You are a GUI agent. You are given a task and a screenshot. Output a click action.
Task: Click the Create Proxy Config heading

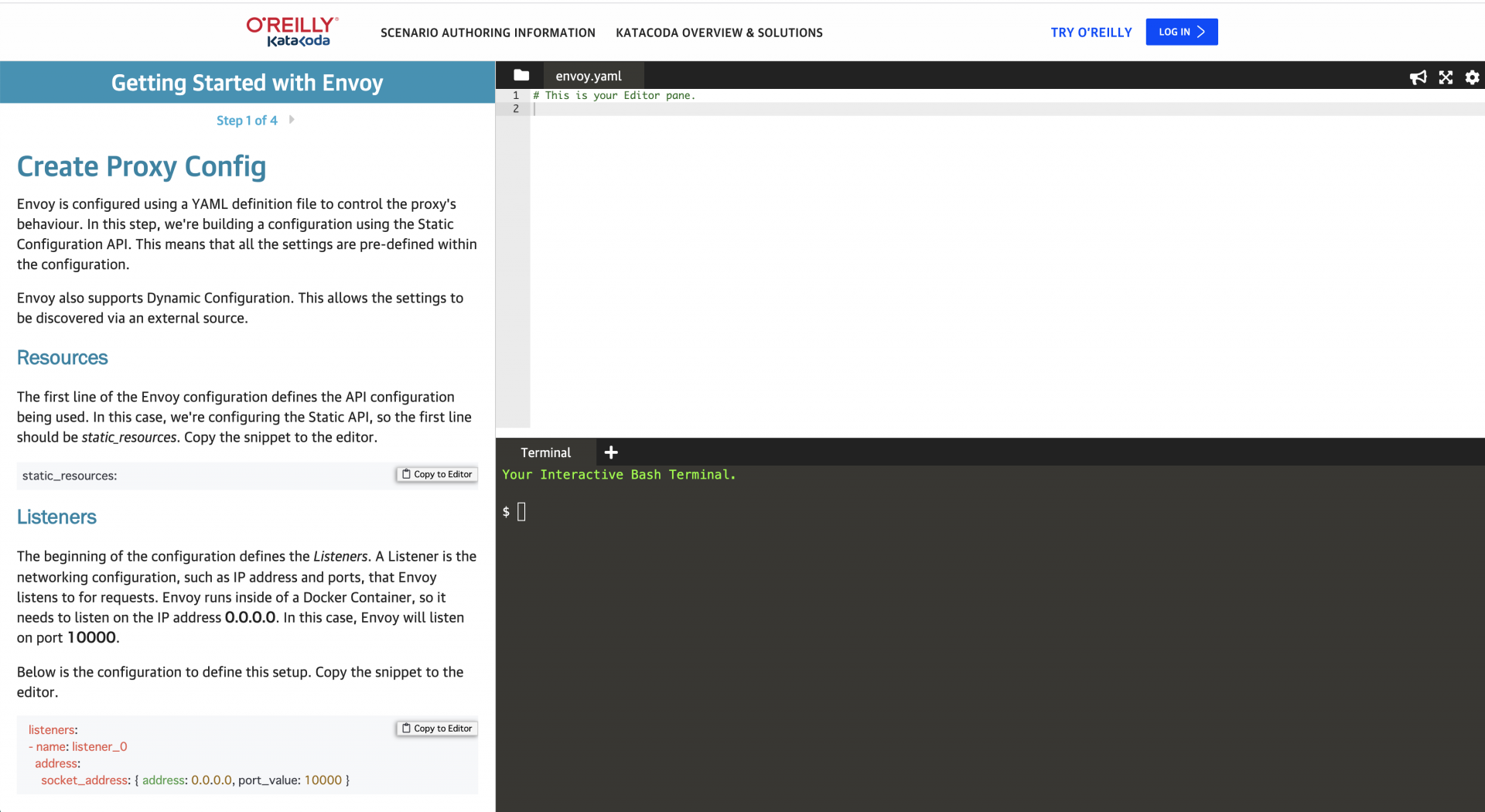click(142, 166)
